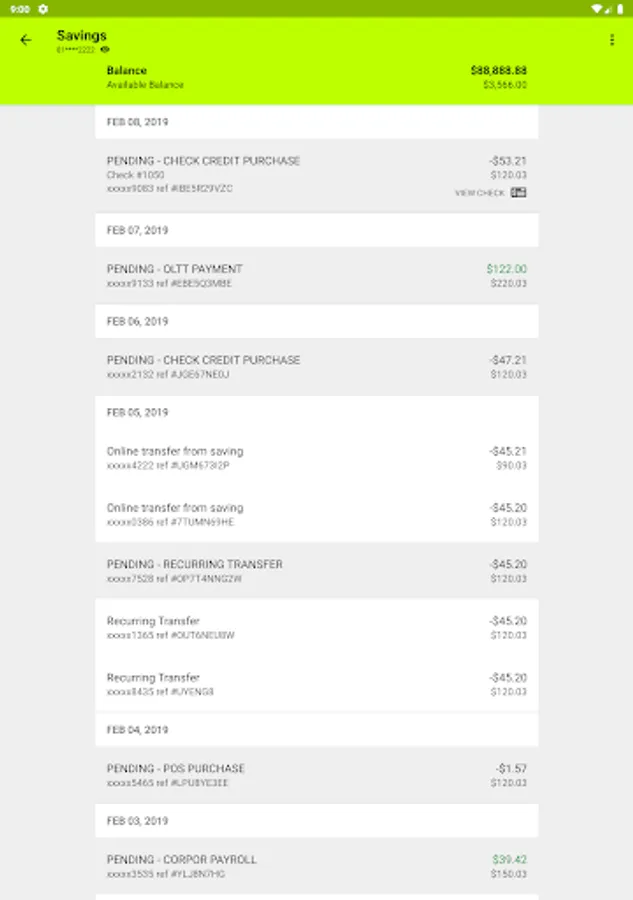Select the PENDING - CORPOR PAYROLL transaction
This screenshot has width=633, height=900.
(316, 866)
